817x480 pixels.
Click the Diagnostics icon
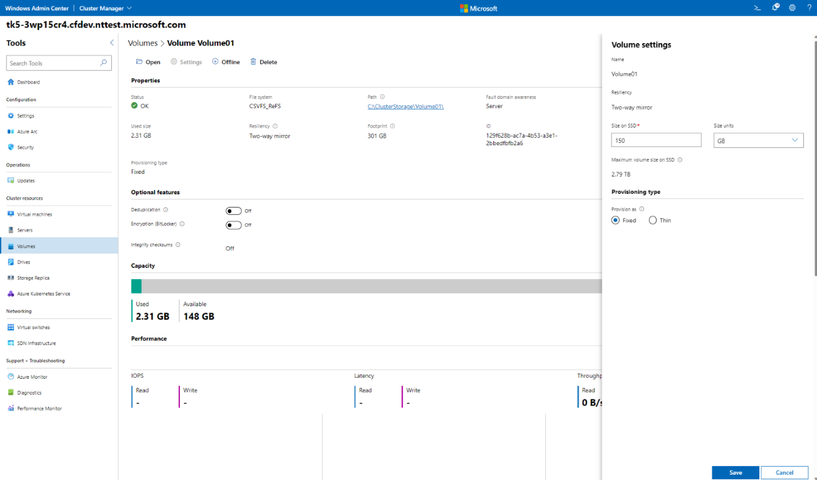(x=10, y=392)
